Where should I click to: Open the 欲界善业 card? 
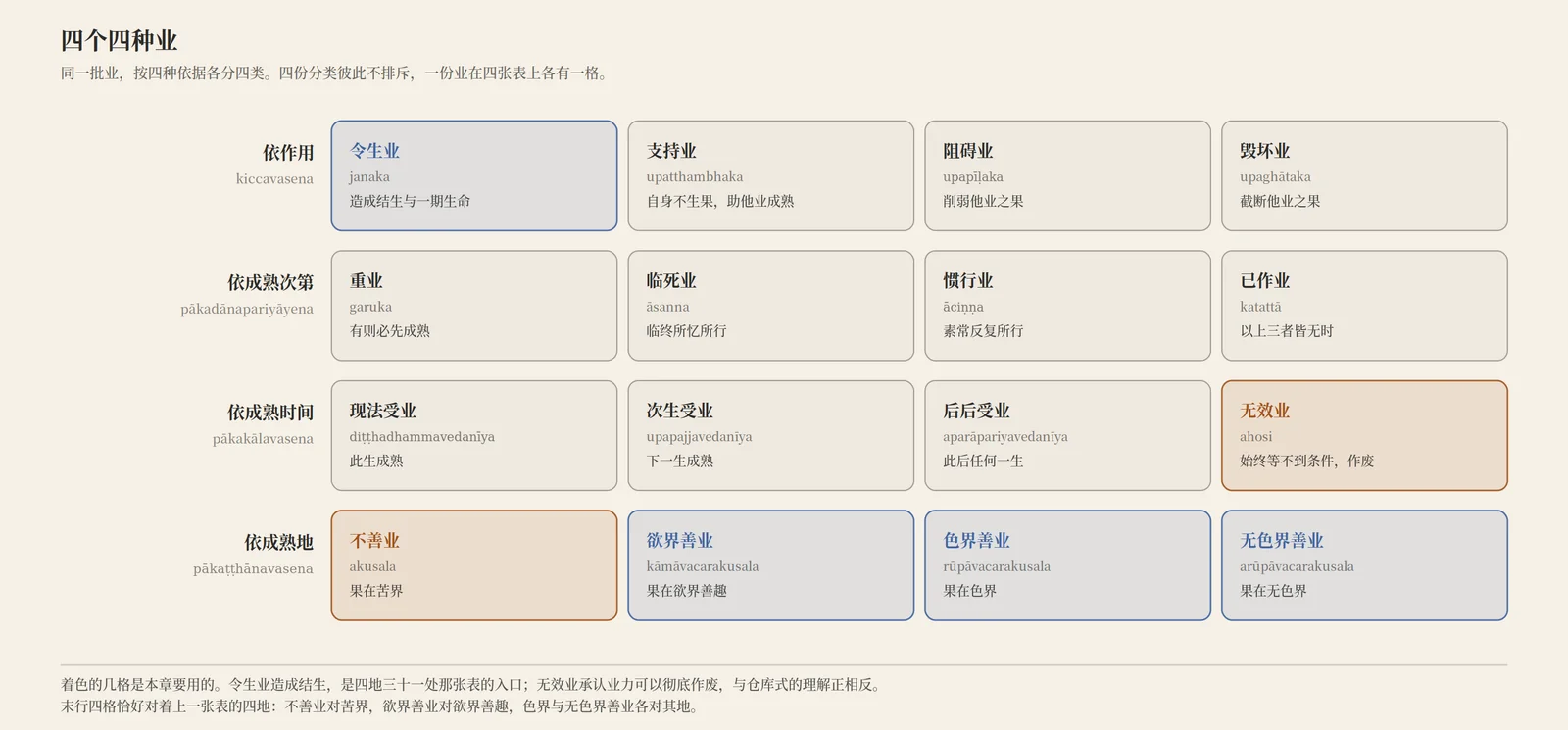(770, 565)
